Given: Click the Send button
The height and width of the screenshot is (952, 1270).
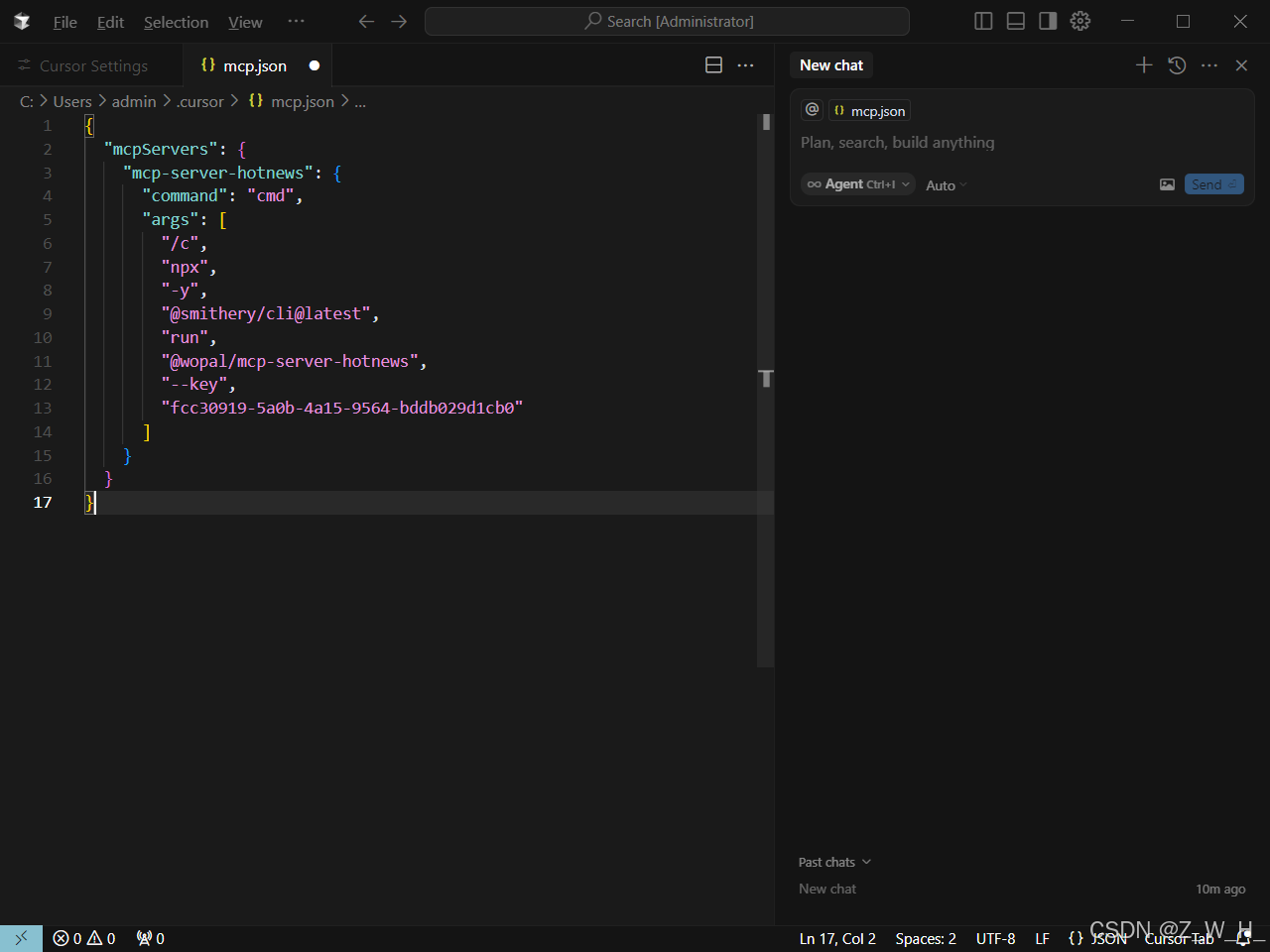Looking at the screenshot, I should pyautogui.click(x=1213, y=184).
